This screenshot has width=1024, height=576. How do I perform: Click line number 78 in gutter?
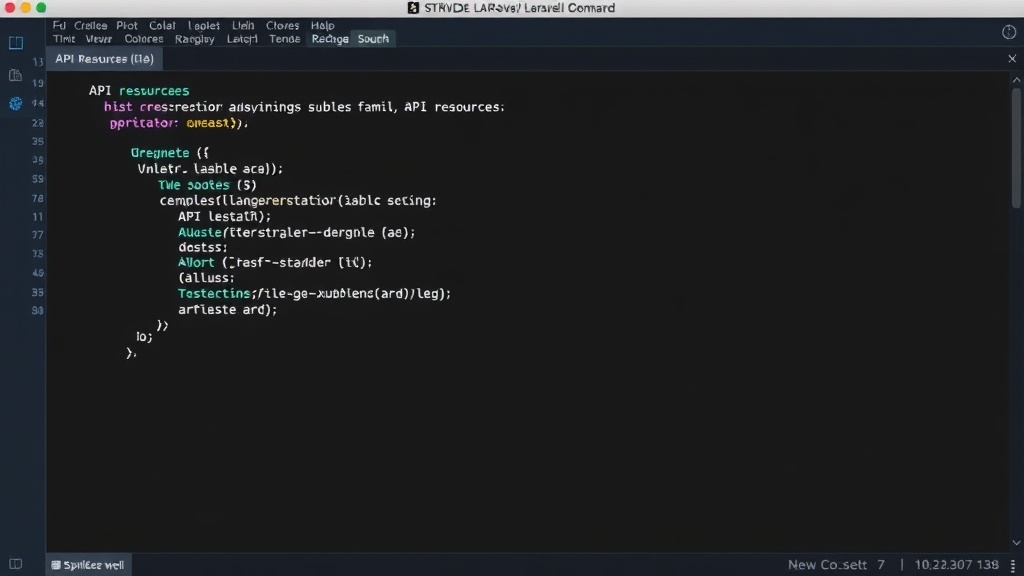[38, 198]
